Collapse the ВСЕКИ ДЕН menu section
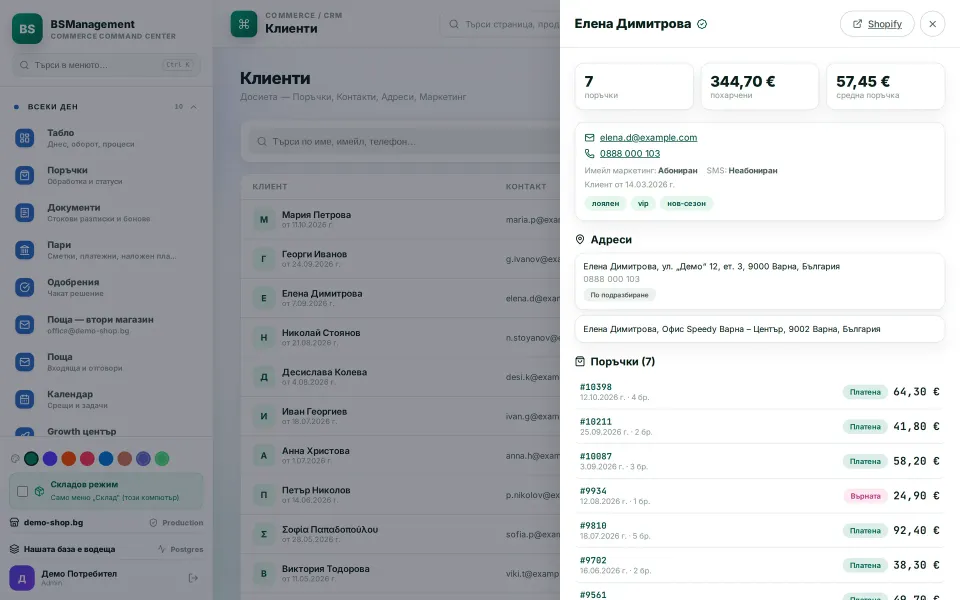This screenshot has height=600, width=960. click(193, 107)
